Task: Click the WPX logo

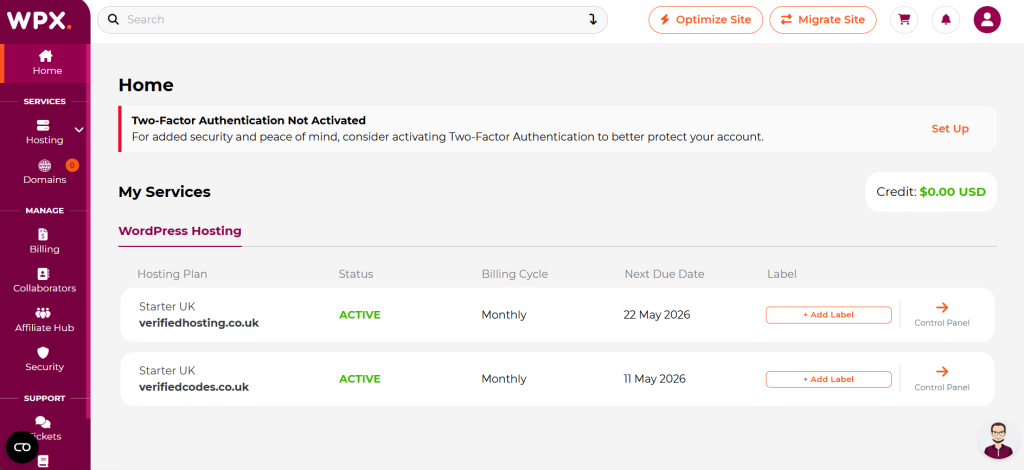Action: tap(39, 21)
